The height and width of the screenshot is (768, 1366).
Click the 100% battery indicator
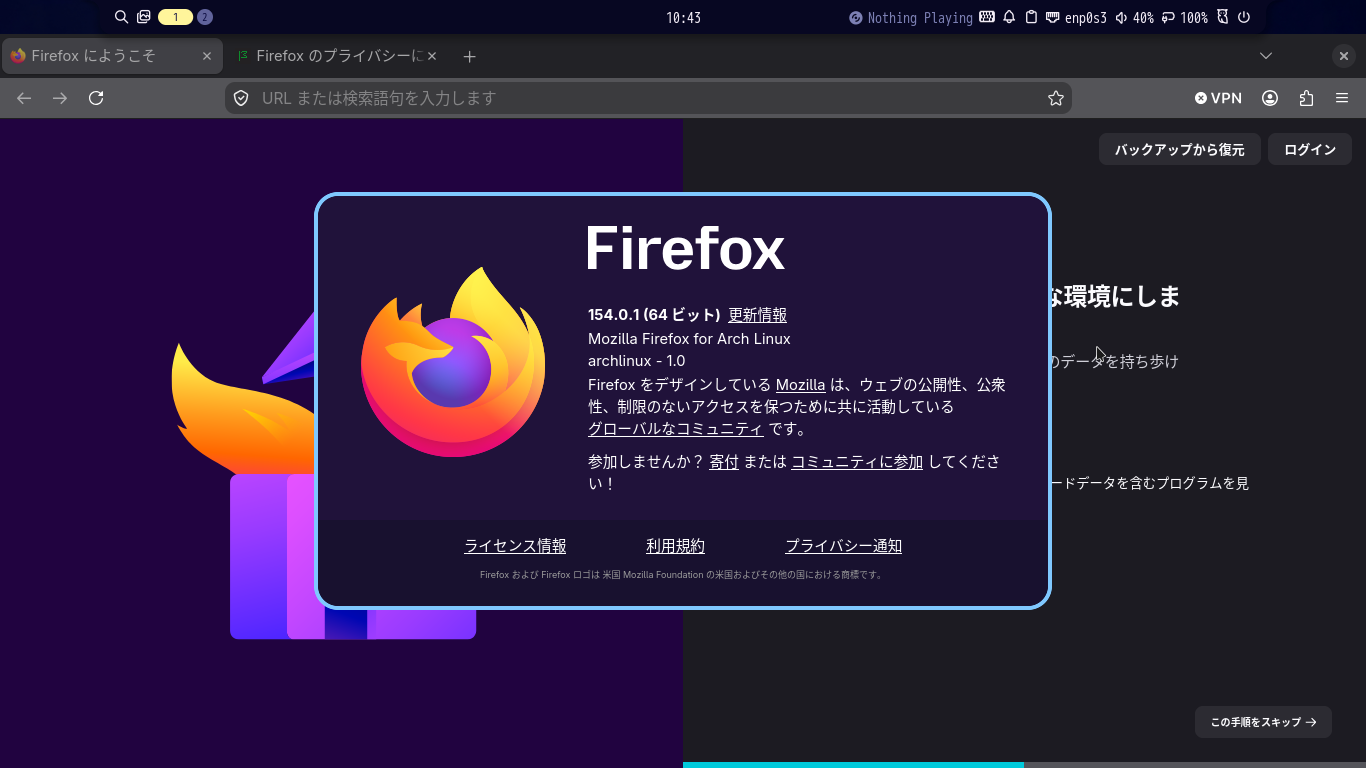coord(1185,18)
